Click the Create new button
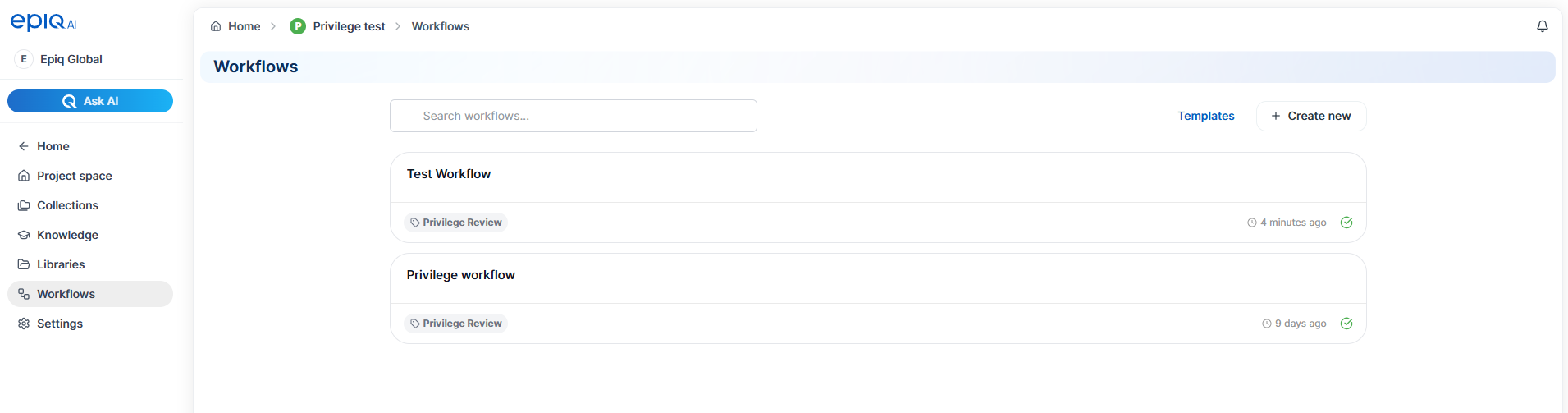Screen dimensions: 1568x413 tap(1311, 116)
